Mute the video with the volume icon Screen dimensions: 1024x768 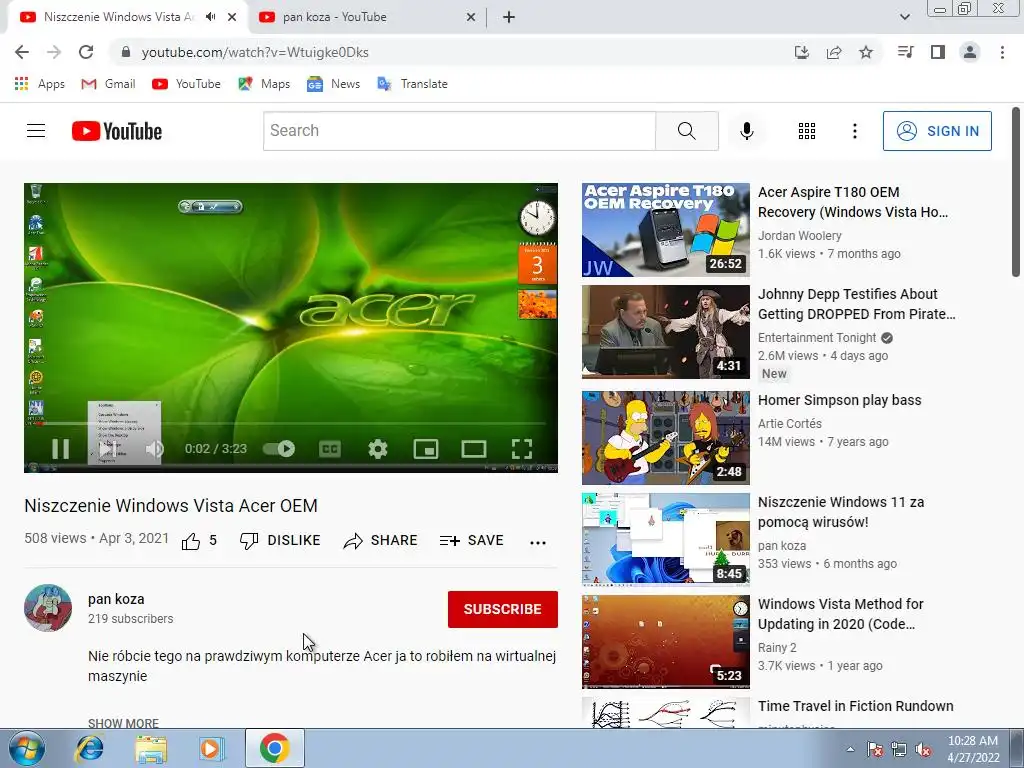click(x=155, y=449)
